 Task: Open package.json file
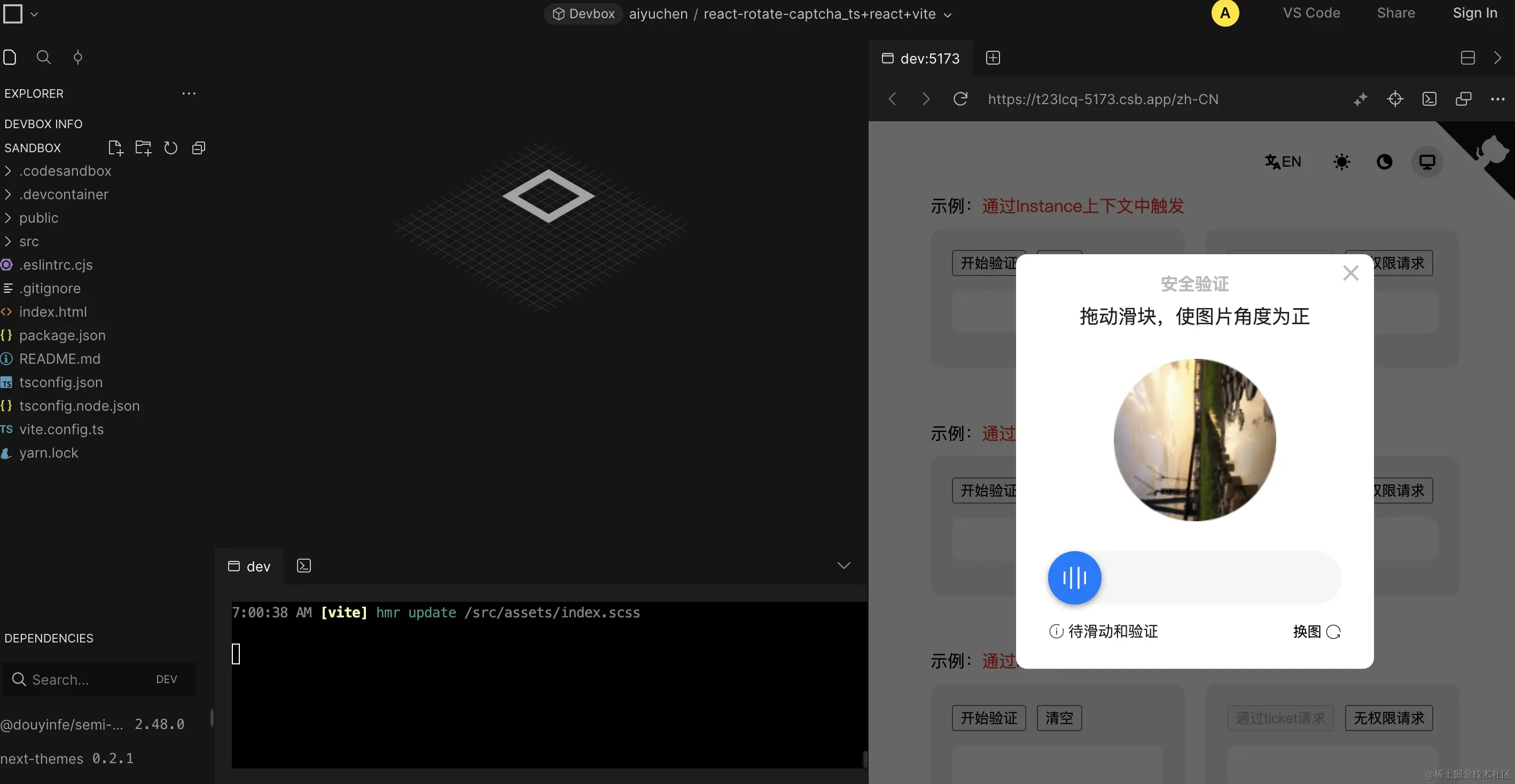pyautogui.click(x=63, y=336)
